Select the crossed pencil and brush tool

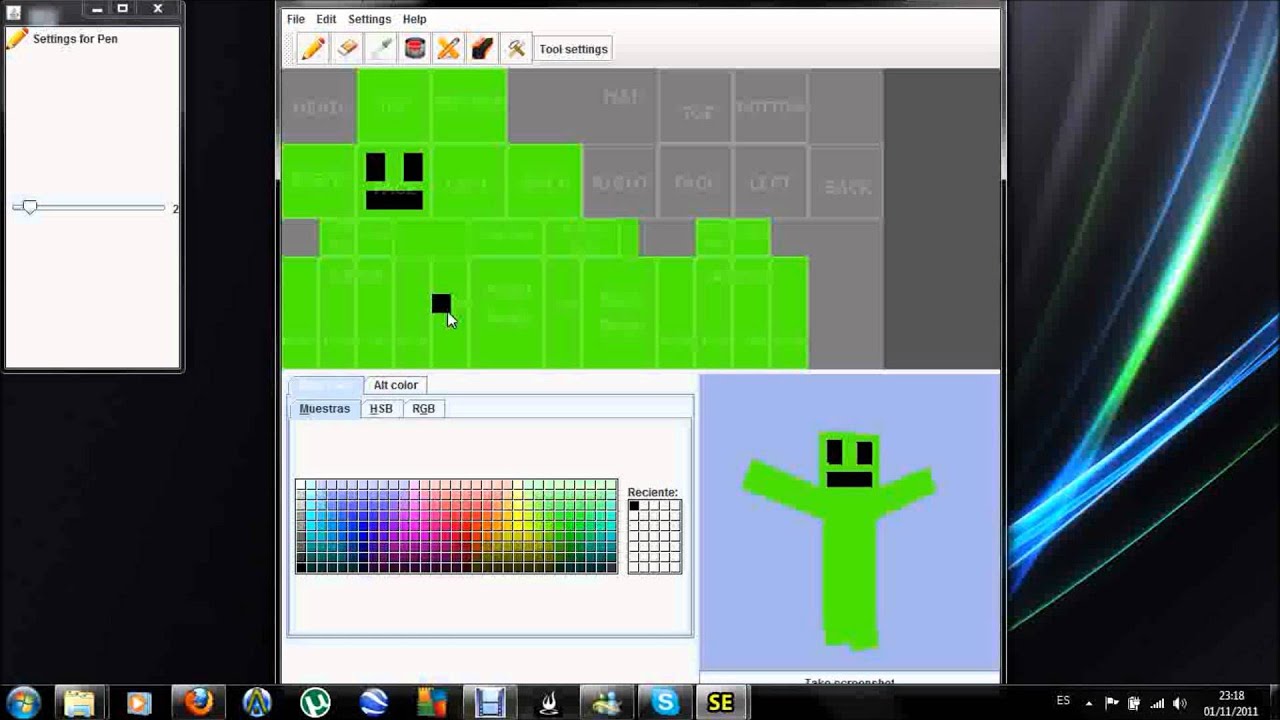tap(449, 48)
